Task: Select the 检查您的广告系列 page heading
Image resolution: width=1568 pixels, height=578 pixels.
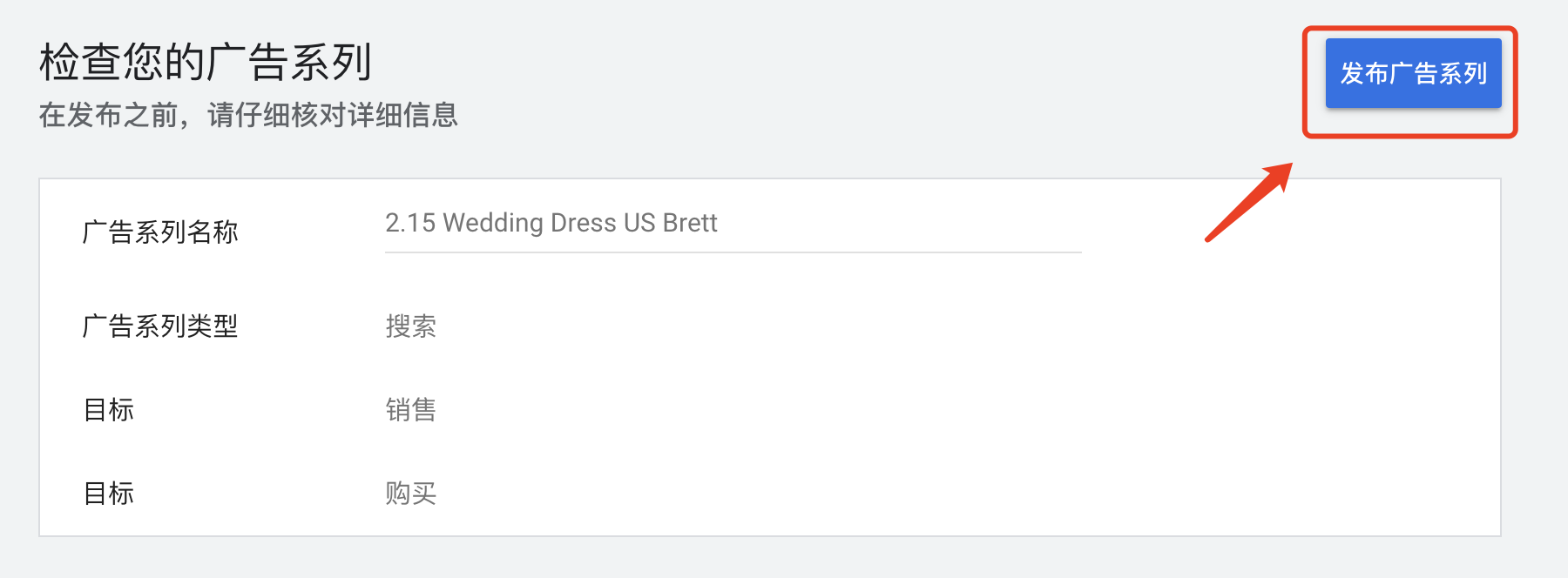Action: tap(206, 63)
